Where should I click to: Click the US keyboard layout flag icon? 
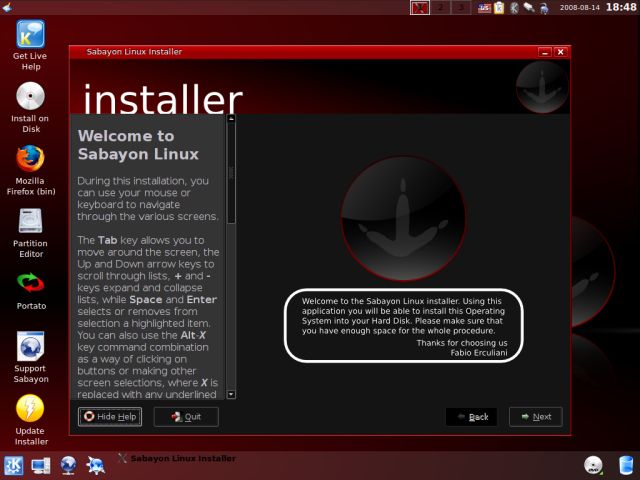[x=484, y=8]
